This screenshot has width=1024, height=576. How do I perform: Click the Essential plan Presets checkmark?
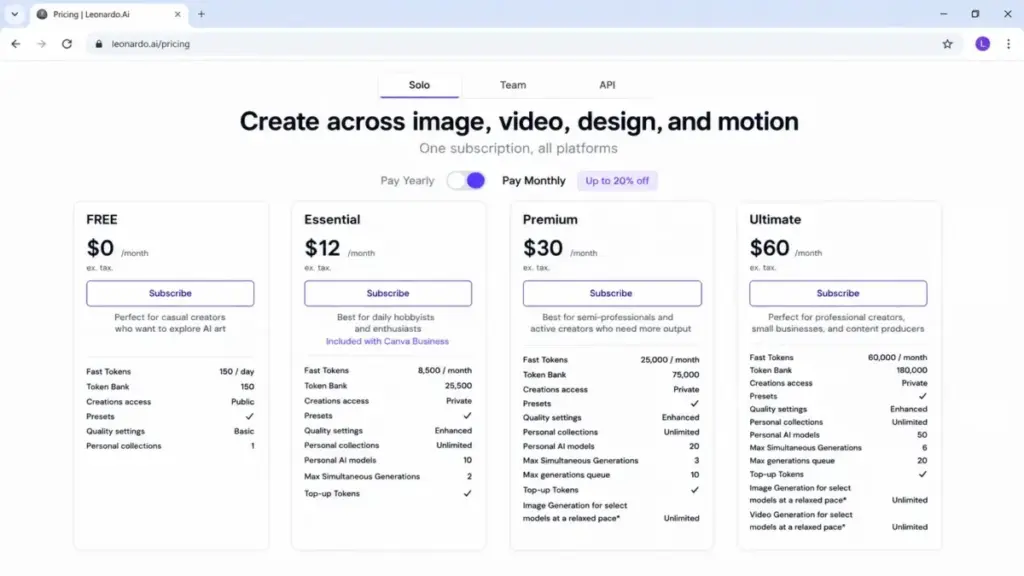467,415
